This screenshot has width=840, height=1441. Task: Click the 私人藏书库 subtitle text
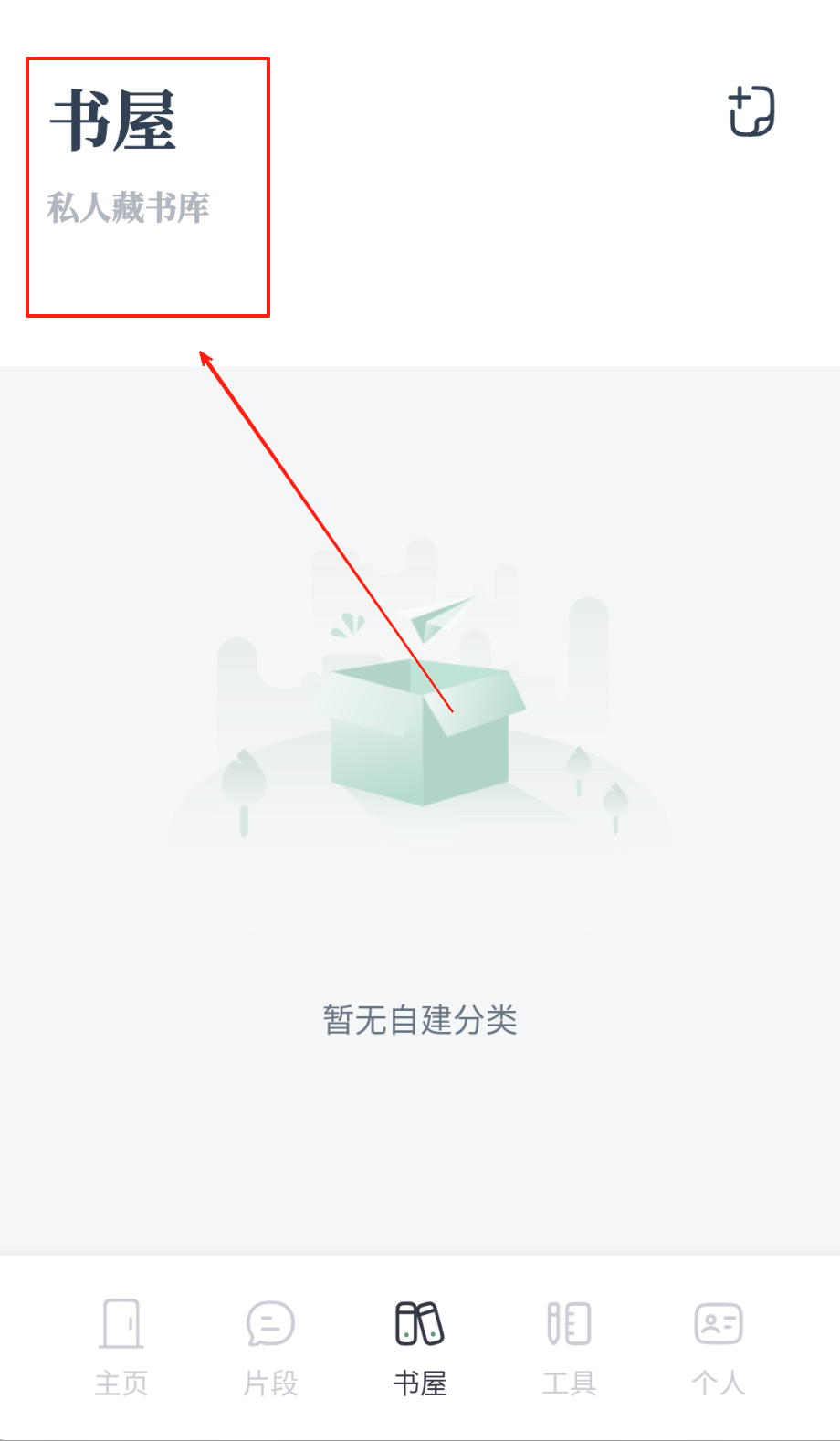tap(129, 207)
